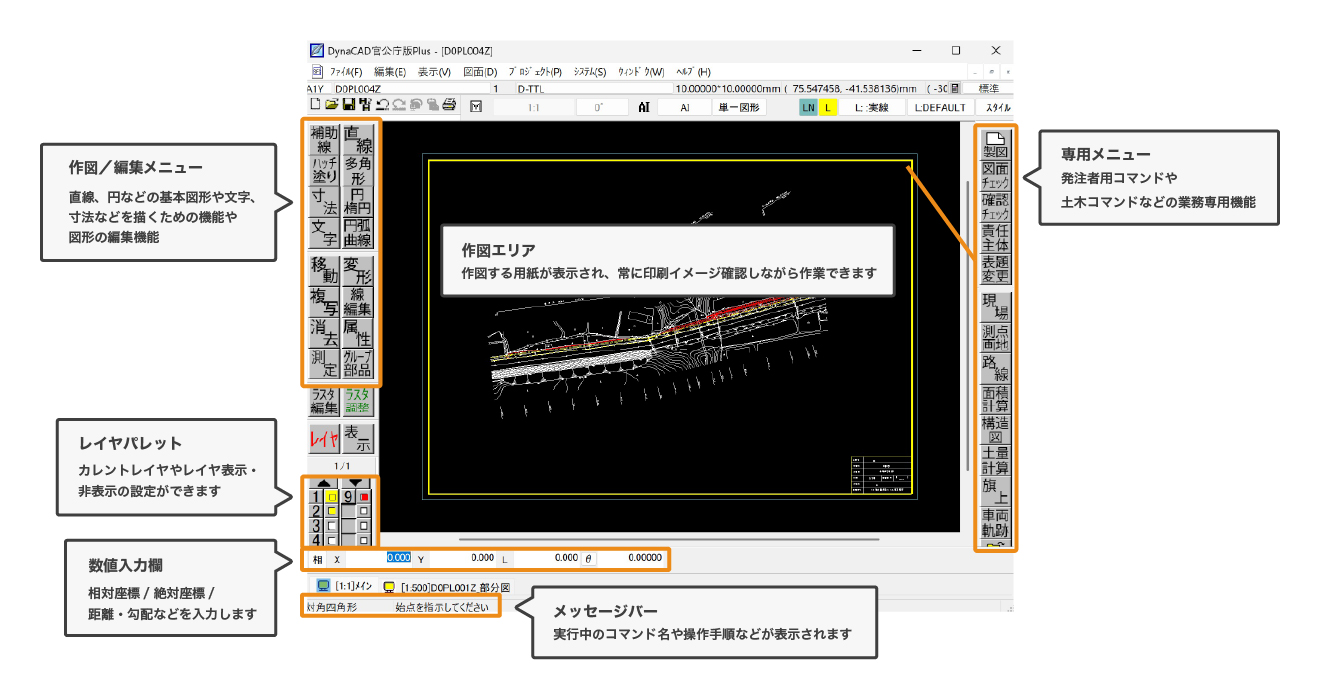The width and height of the screenshot is (1320, 700).
Task: Open the プロジェクト(P) menu
Action: click(535, 72)
